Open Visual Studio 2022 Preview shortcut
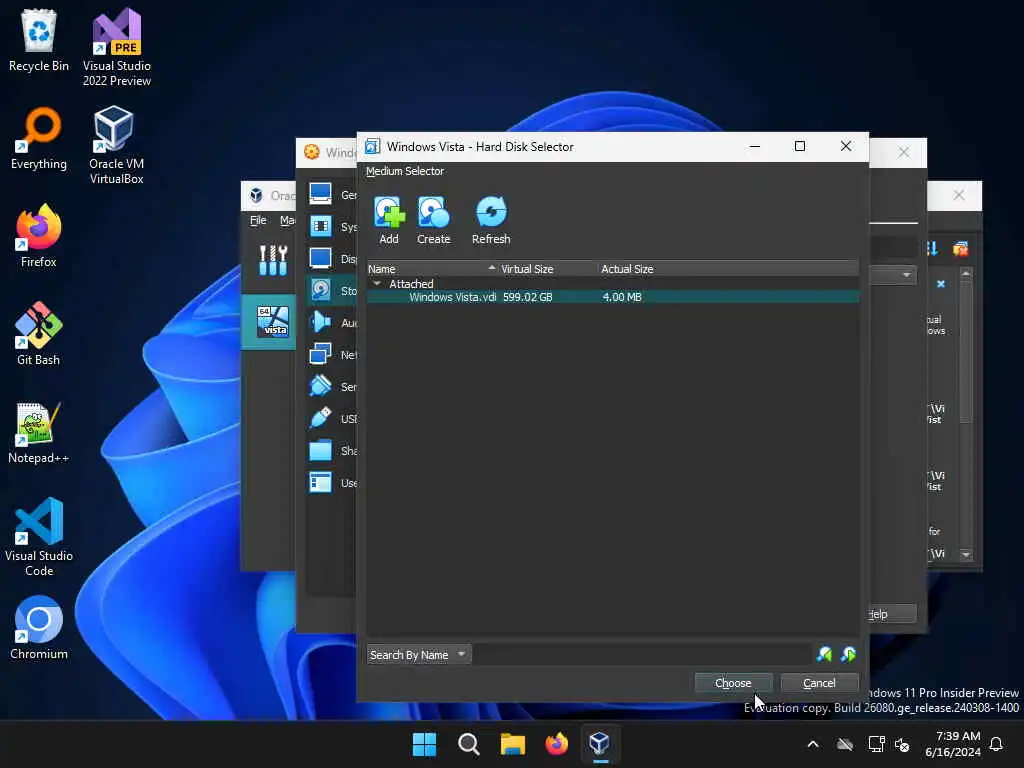 tap(117, 47)
